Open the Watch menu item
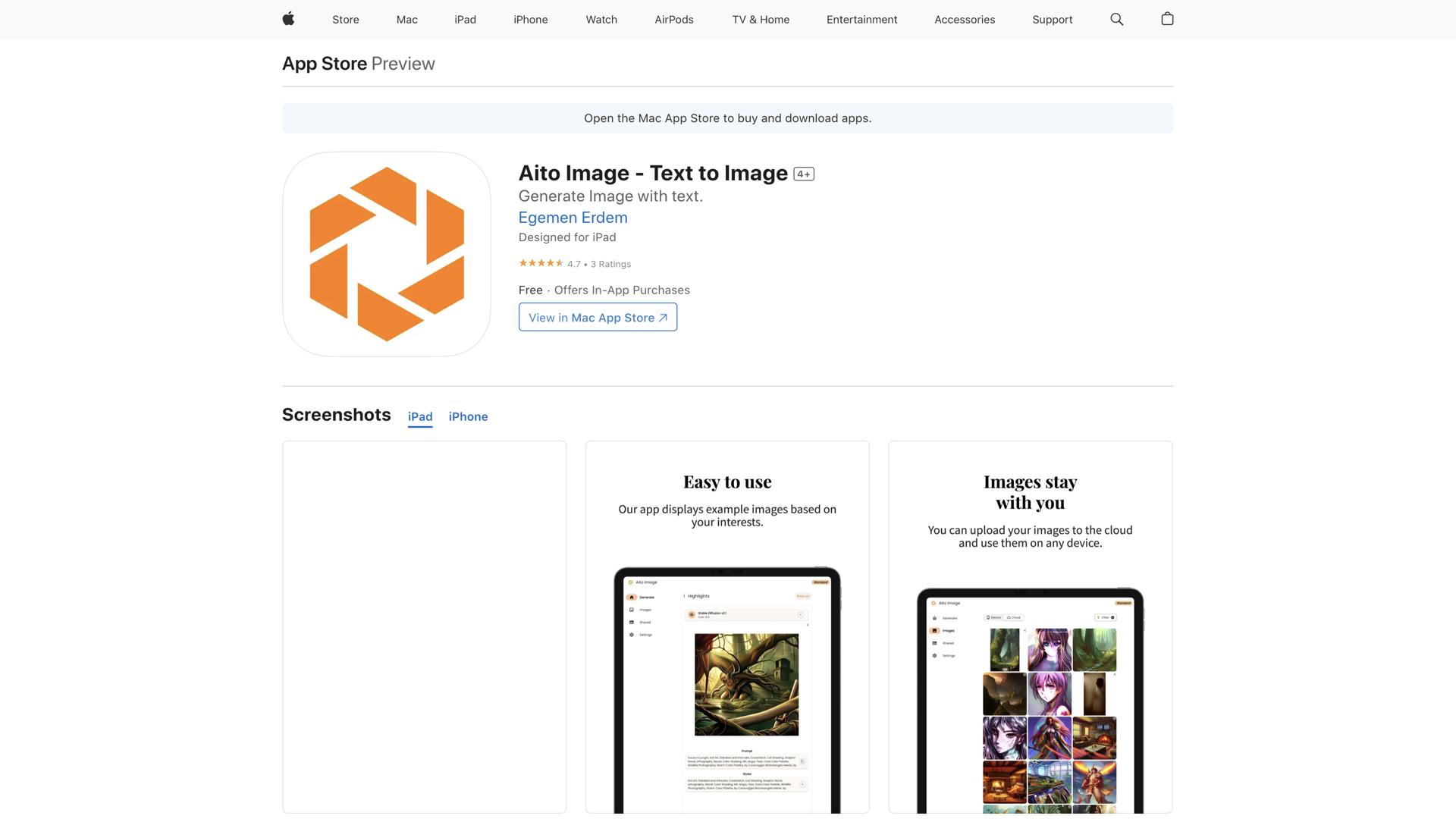 click(601, 19)
